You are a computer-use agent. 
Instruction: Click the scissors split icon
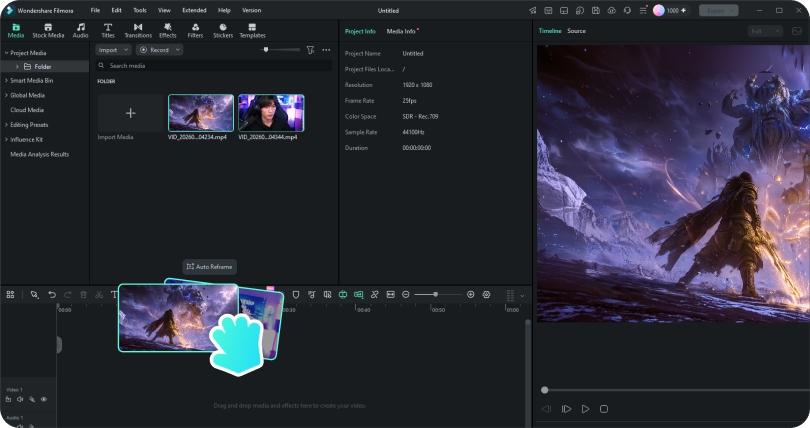coord(99,294)
